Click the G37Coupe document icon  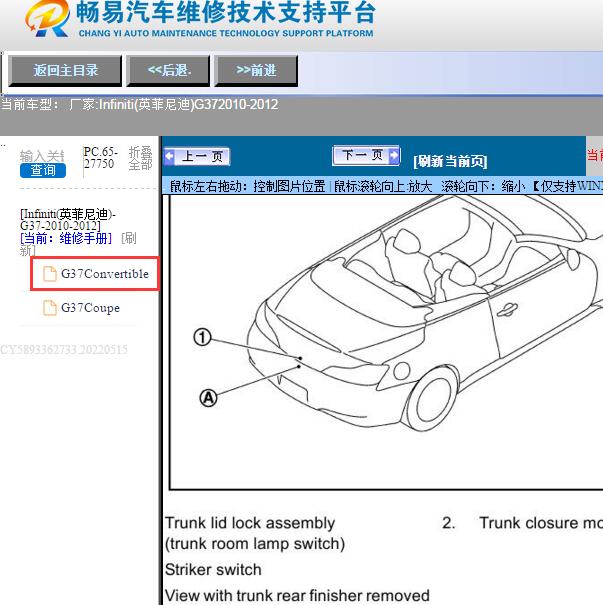(x=49, y=308)
